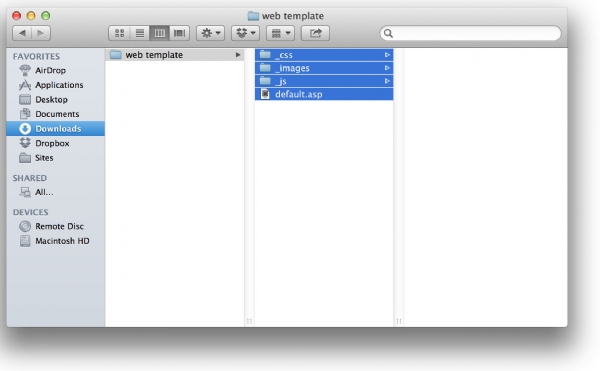This screenshot has height=371, width=600.
Task: Click the _css folder icon
Action: tap(265, 55)
